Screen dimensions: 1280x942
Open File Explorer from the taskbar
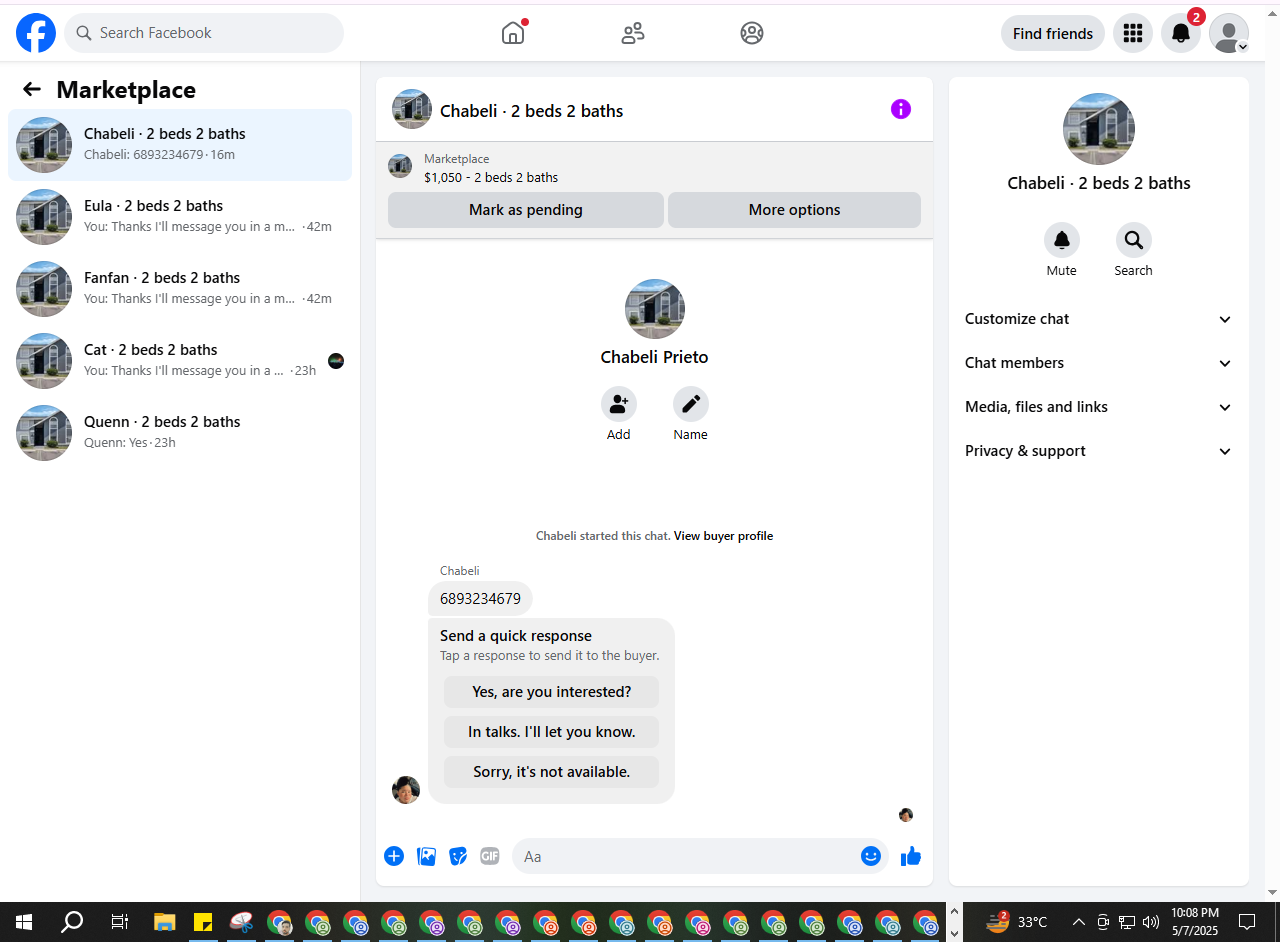165,922
